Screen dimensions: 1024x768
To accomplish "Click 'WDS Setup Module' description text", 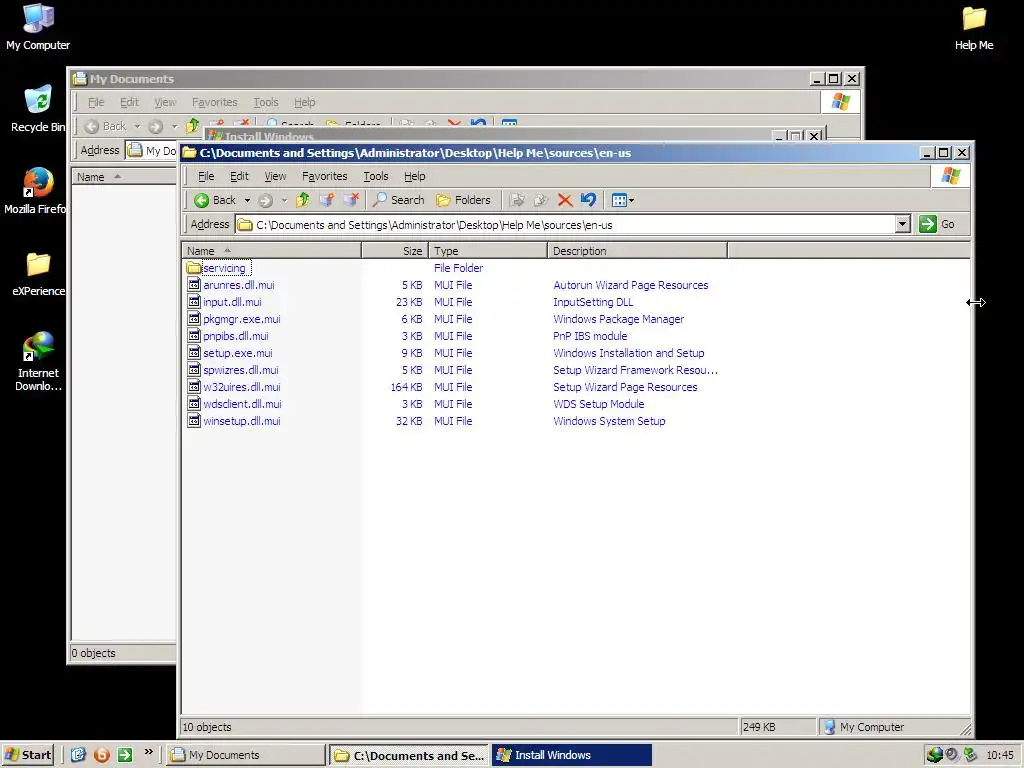I will [x=599, y=404].
